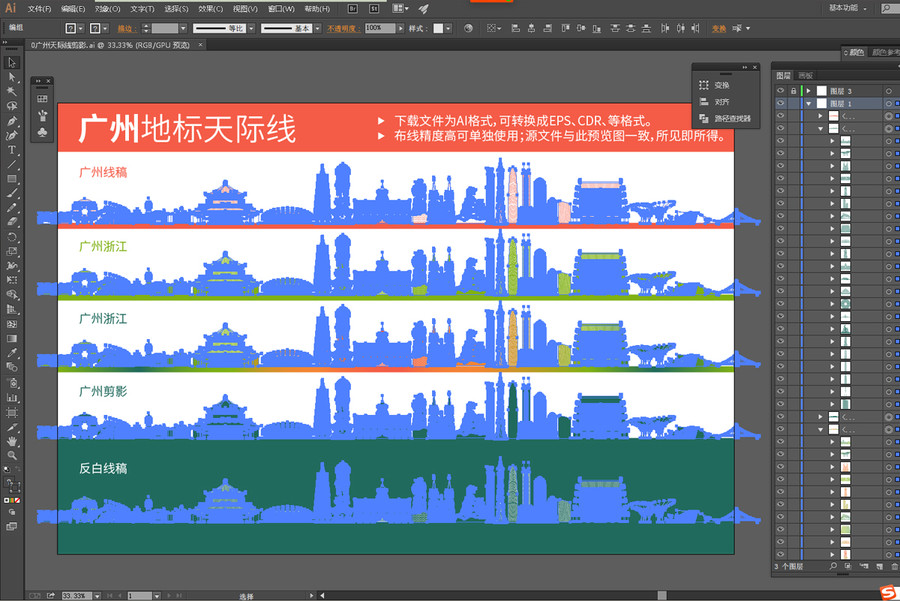Click horizontal align center icon
Image resolution: width=900 pixels, height=601 pixels.
coord(532,28)
